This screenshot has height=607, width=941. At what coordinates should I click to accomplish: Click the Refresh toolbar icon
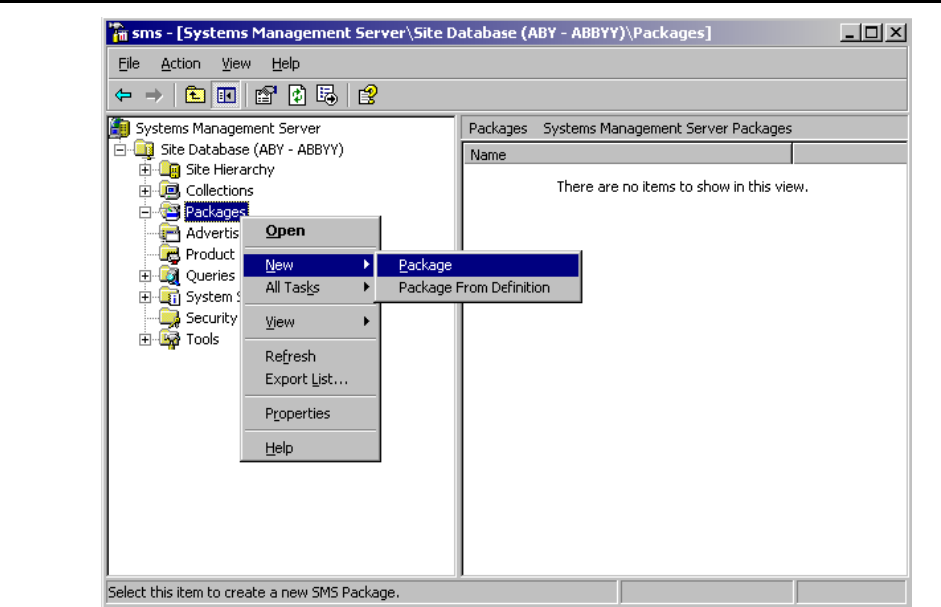[297, 95]
